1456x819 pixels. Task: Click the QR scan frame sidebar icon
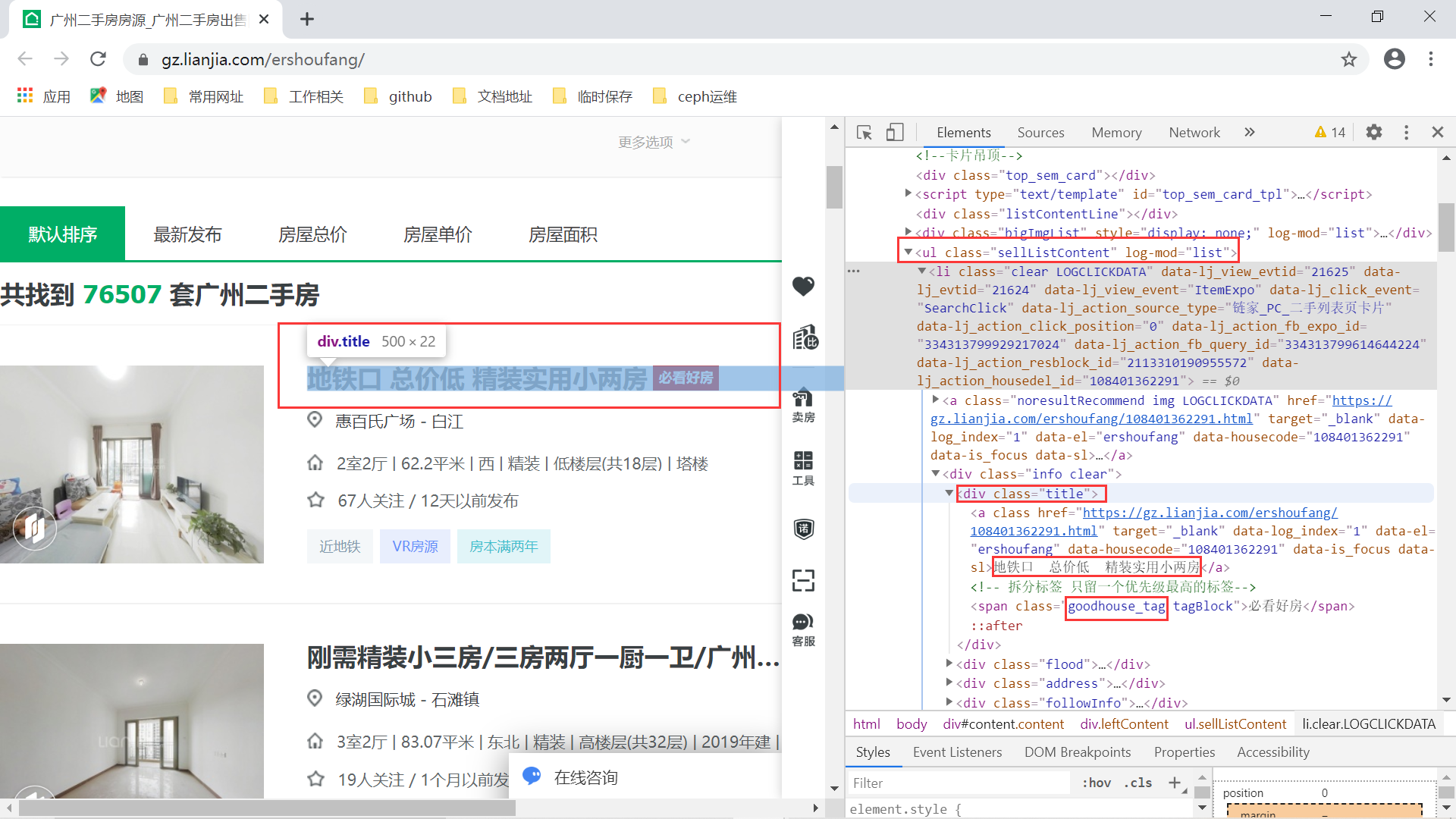tap(803, 580)
